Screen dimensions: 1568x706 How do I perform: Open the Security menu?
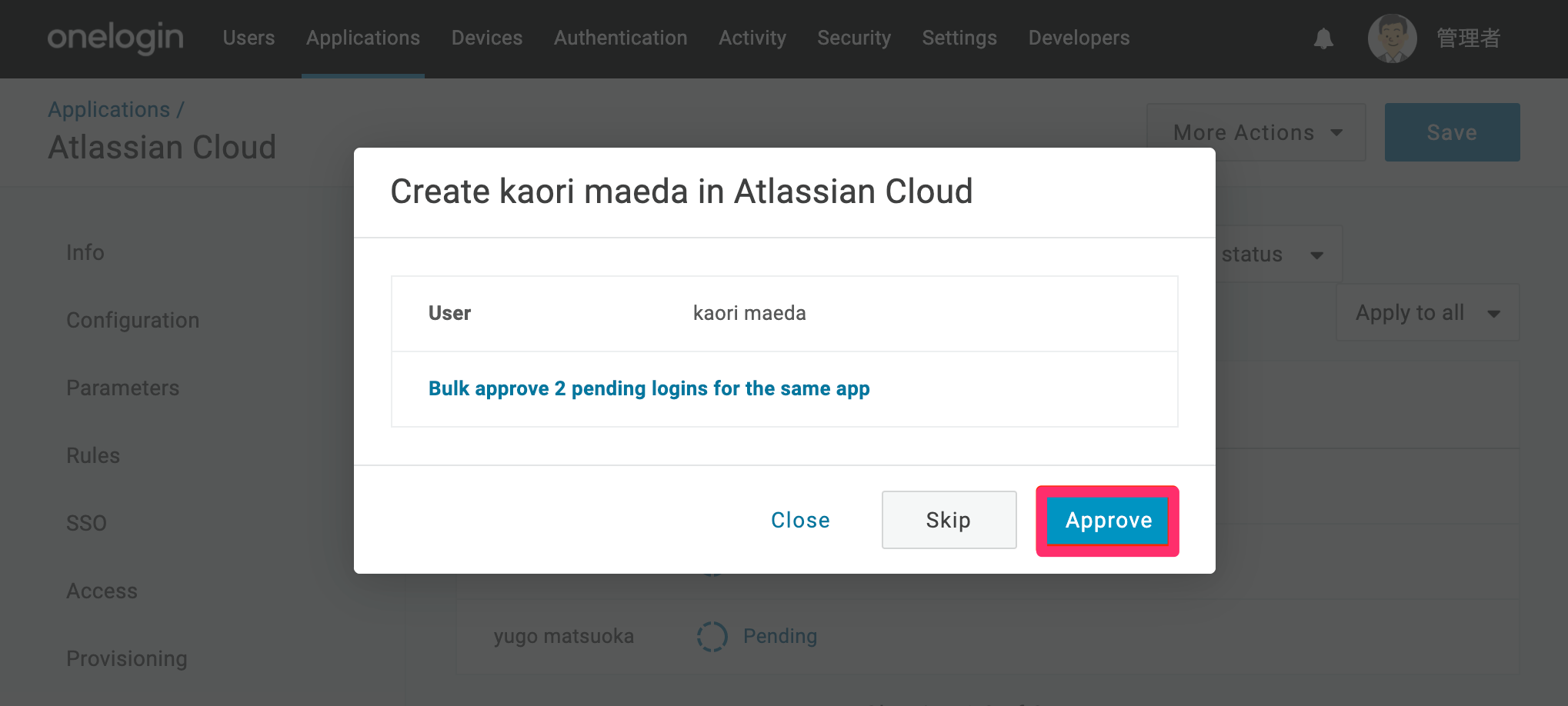tap(854, 38)
